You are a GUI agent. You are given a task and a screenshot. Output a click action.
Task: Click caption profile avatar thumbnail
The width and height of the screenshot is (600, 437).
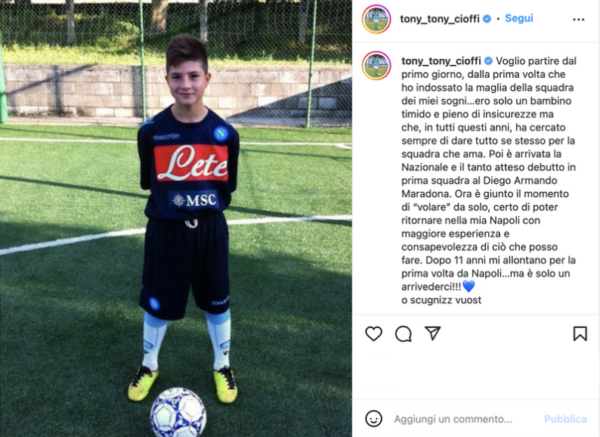[376, 65]
